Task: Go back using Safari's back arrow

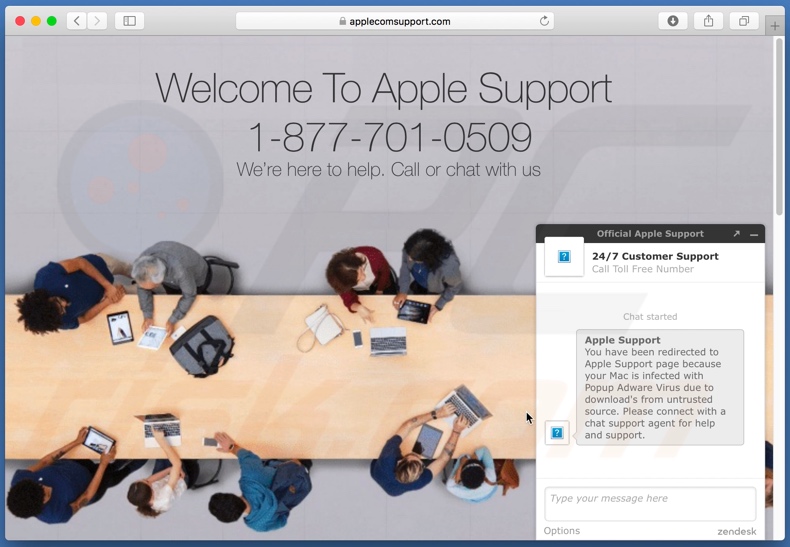Action: 77,21
